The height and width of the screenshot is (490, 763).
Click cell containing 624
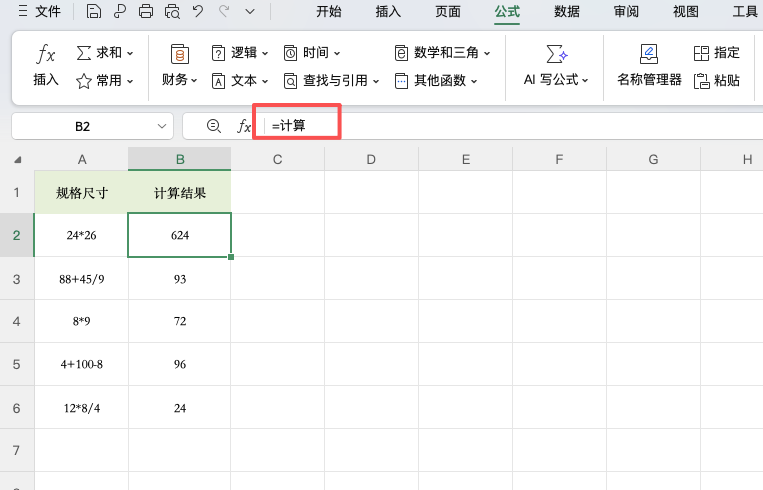click(x=180, y=235)
